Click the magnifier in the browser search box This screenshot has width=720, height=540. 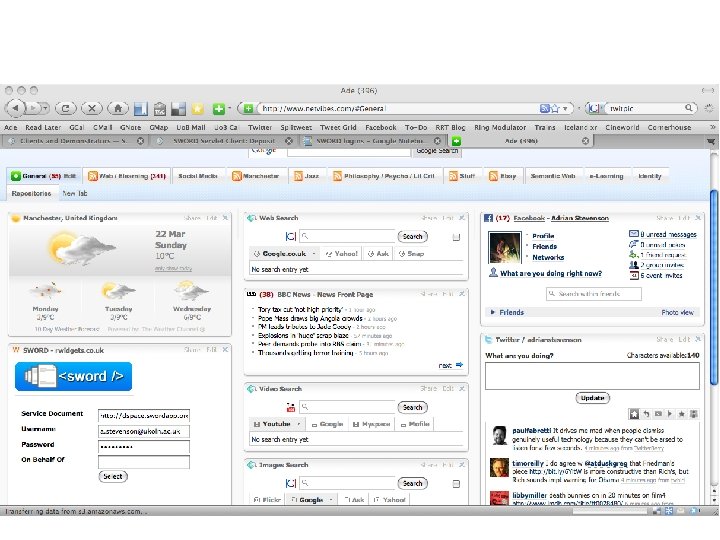coord(688,108)
